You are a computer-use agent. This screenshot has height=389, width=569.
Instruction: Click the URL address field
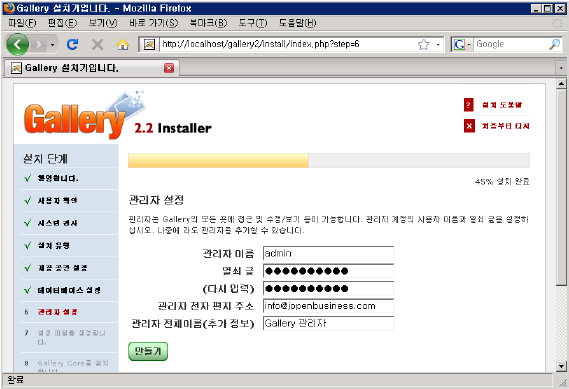point(287,44)
